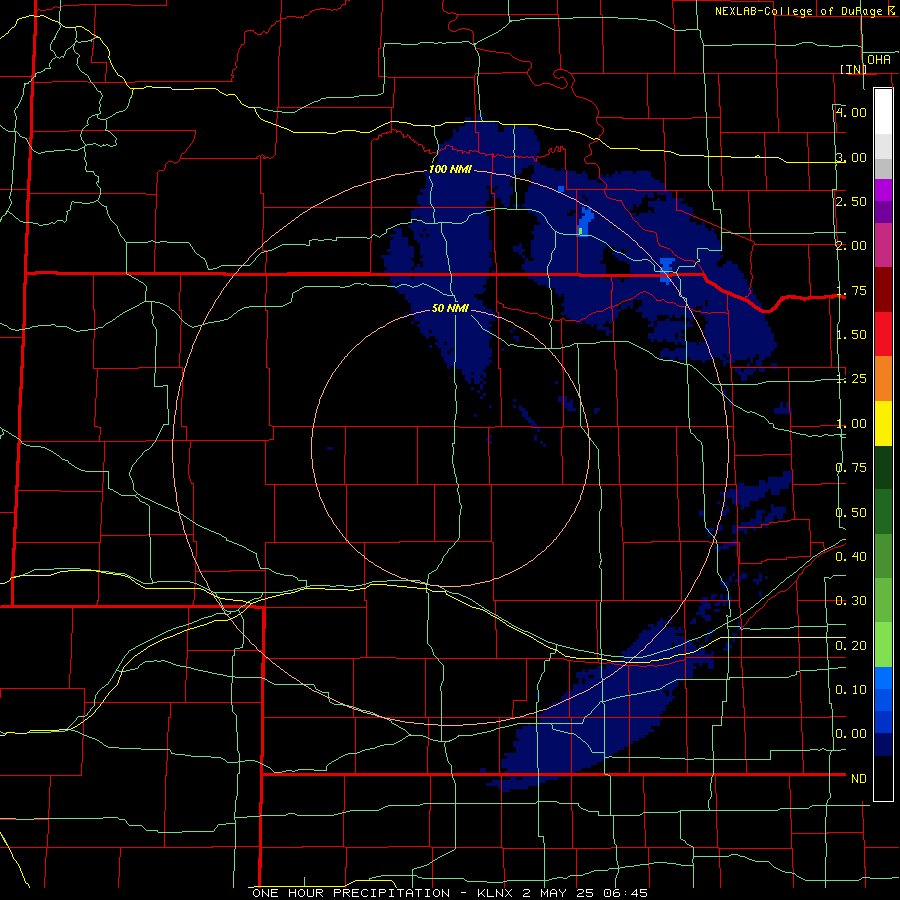Click the ND legend label
900x900 pixels.
click(859, 779)
